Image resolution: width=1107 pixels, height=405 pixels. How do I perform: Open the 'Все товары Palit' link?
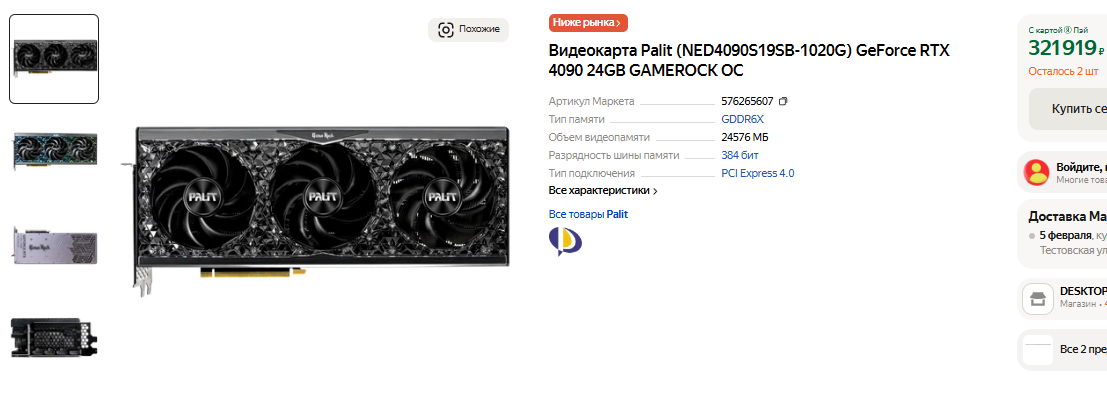point(588,214)
